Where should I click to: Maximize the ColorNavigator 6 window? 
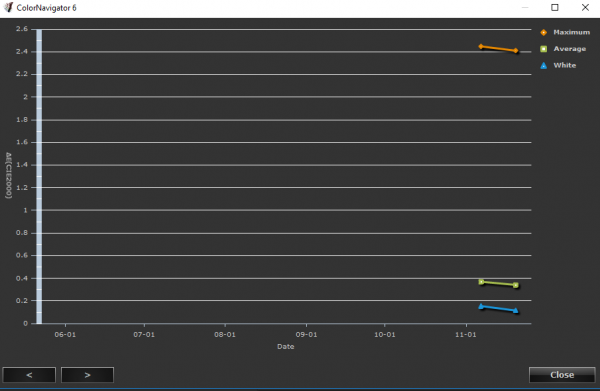click(554, 7)
